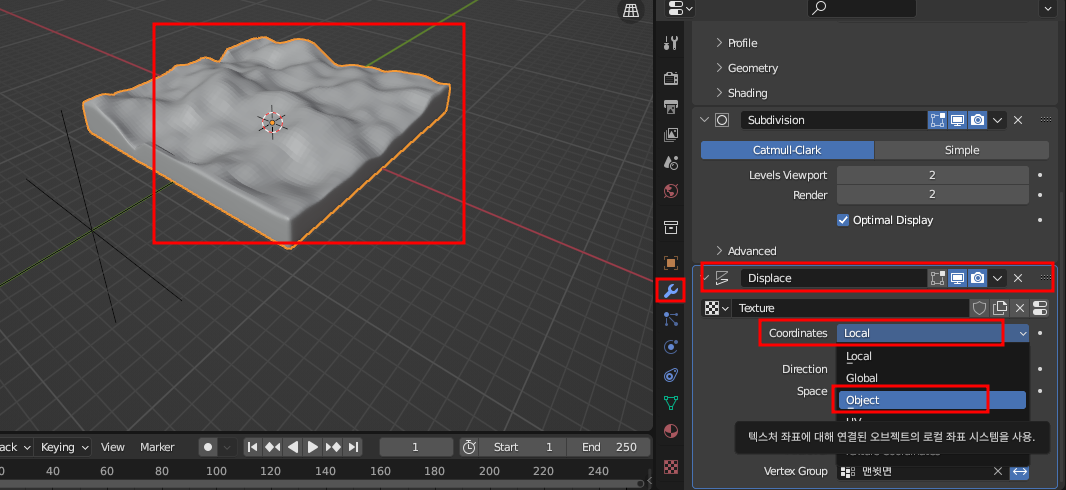Choose Global in the coordinates list
Viewport: 1066px width, 490px height.
[x=932, y=378]
